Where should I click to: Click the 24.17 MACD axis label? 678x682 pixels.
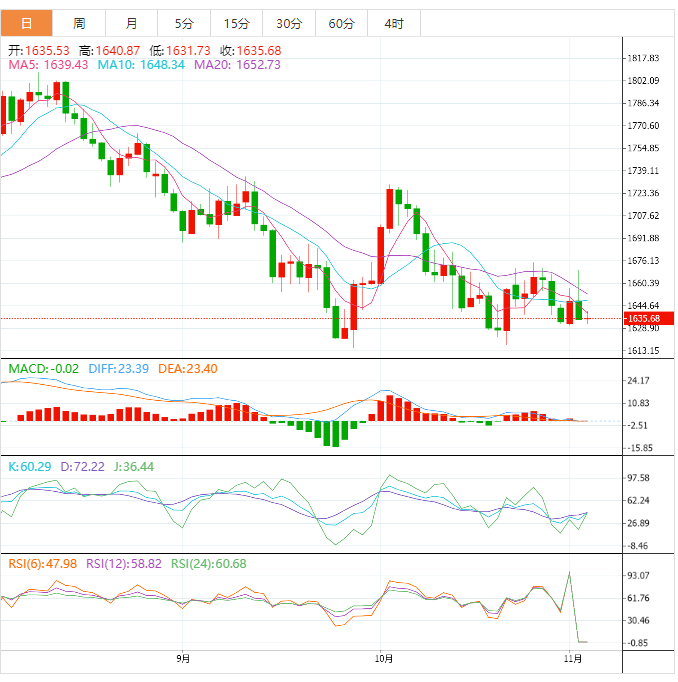(x=638, y=381)
